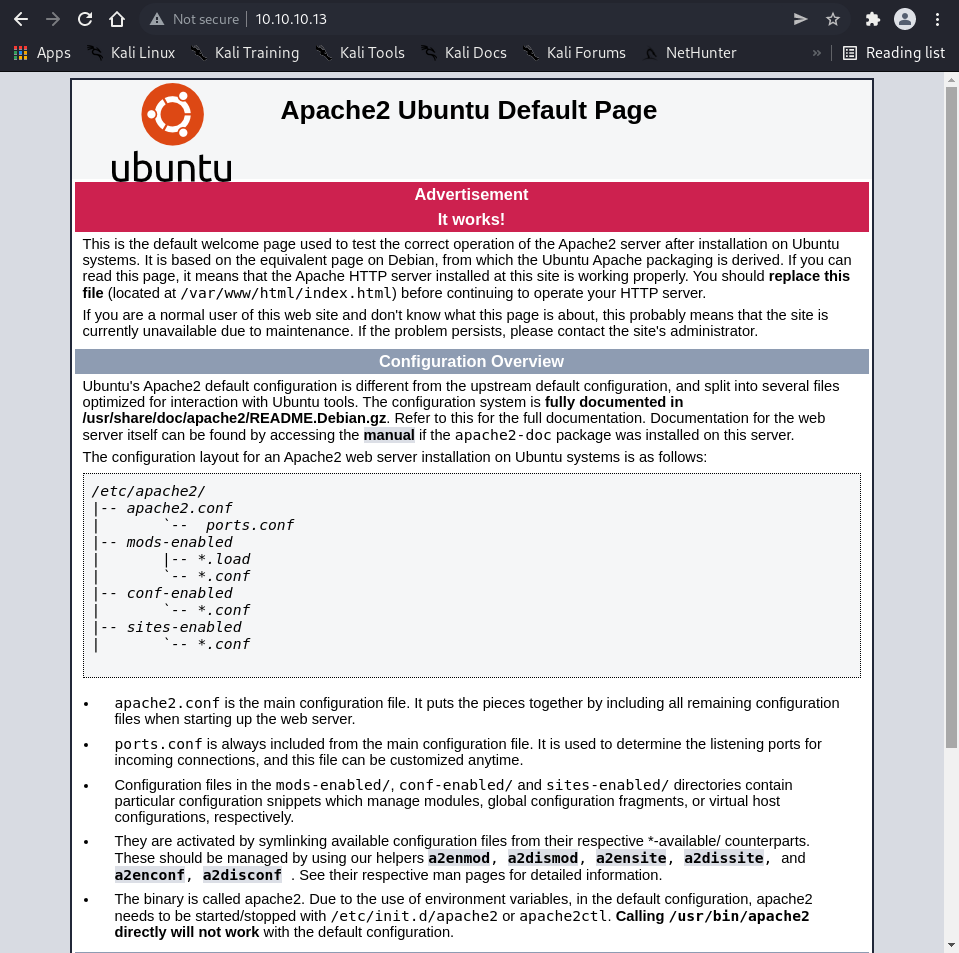The height and width of the screenshot is (953, 959).
Task: Open the Reading list
Action: point(894,53)
